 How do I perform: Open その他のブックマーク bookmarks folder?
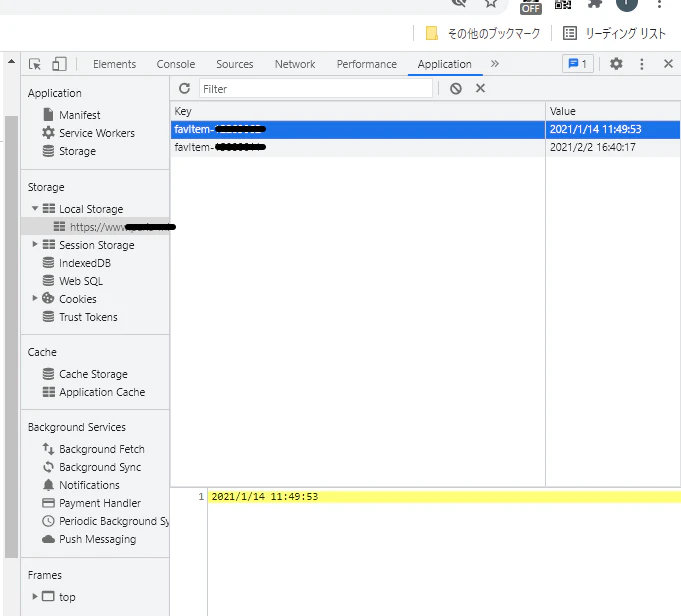pos(483,33)
